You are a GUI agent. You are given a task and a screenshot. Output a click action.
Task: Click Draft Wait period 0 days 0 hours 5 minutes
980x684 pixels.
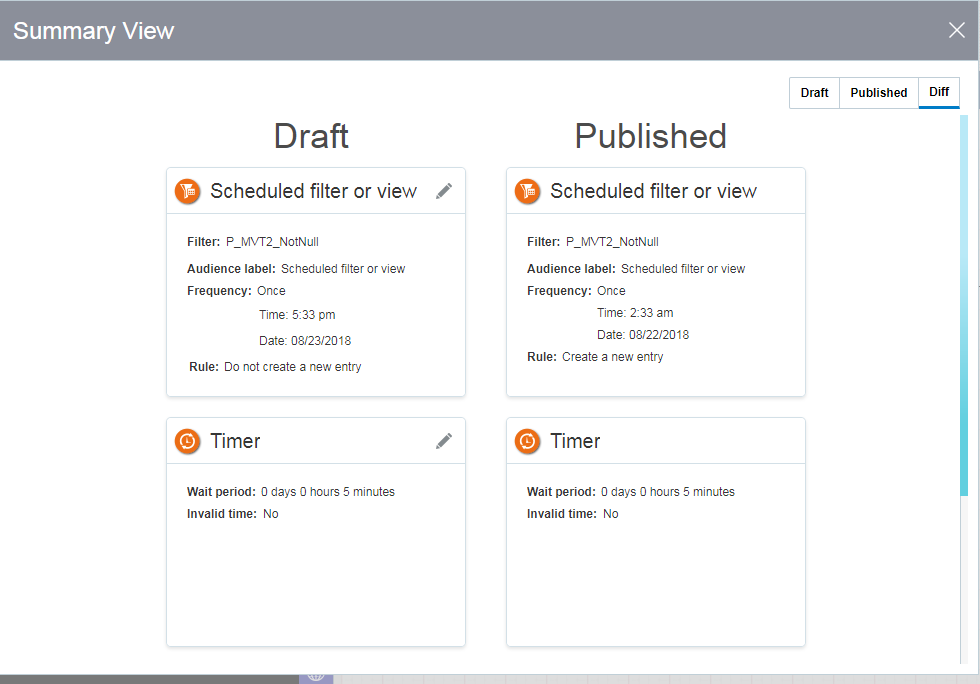328,492
